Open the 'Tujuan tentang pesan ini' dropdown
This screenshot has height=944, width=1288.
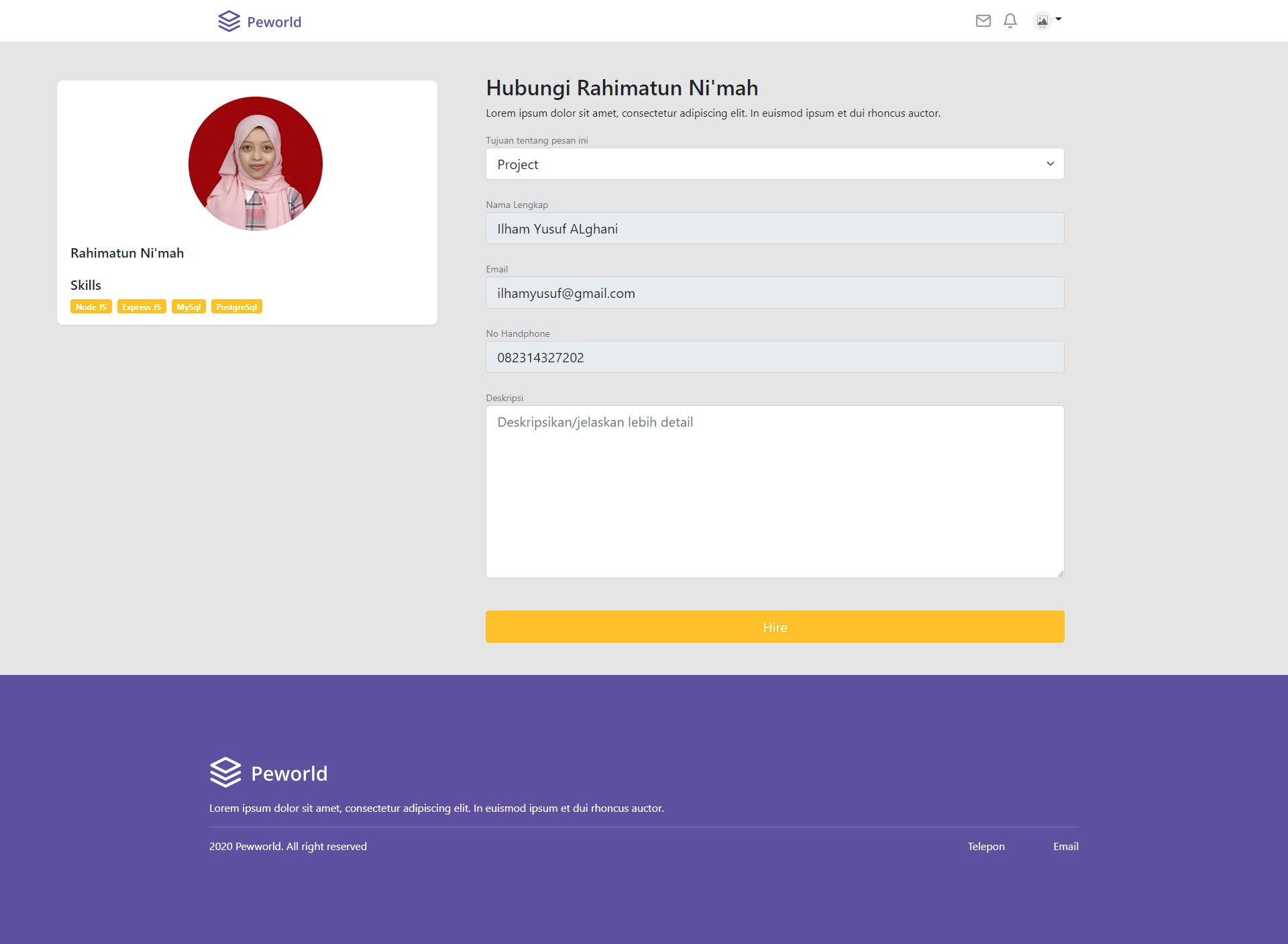point(774,164)
